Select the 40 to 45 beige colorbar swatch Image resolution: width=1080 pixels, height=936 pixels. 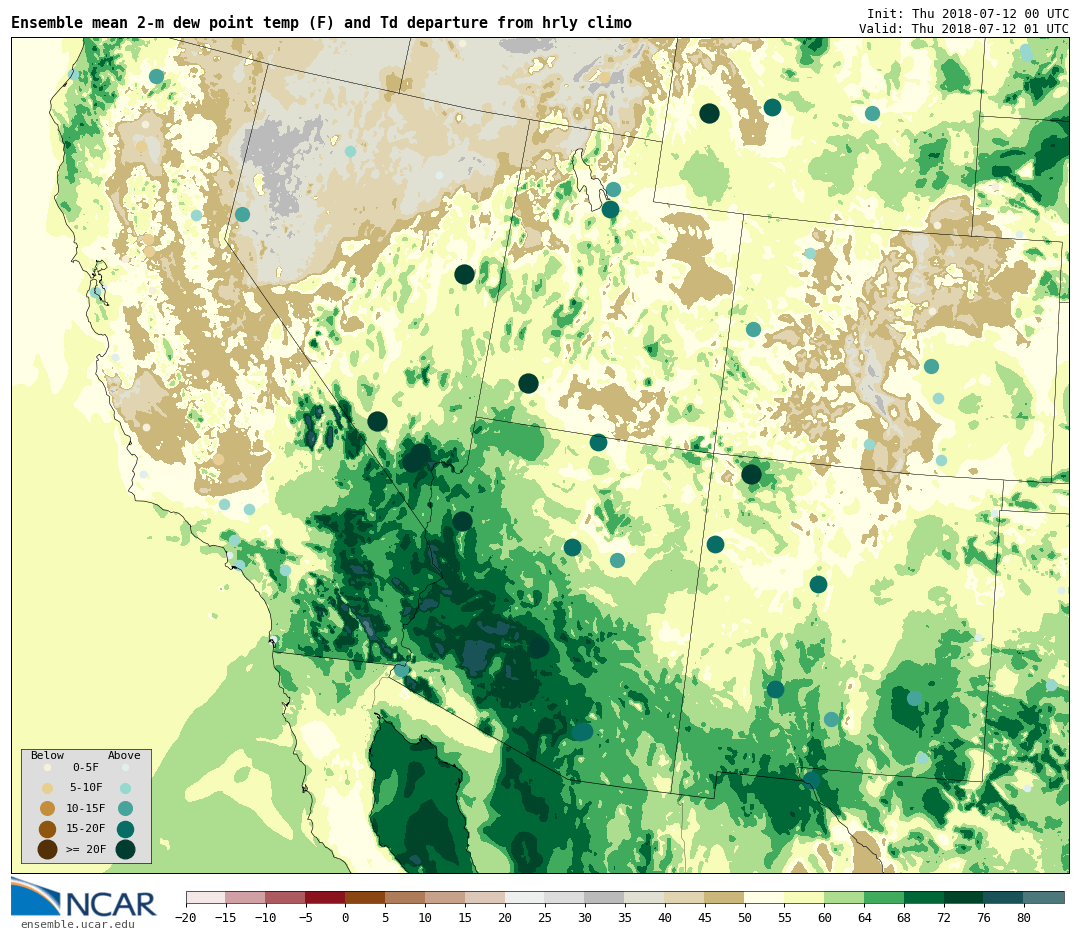pos(685,897)
